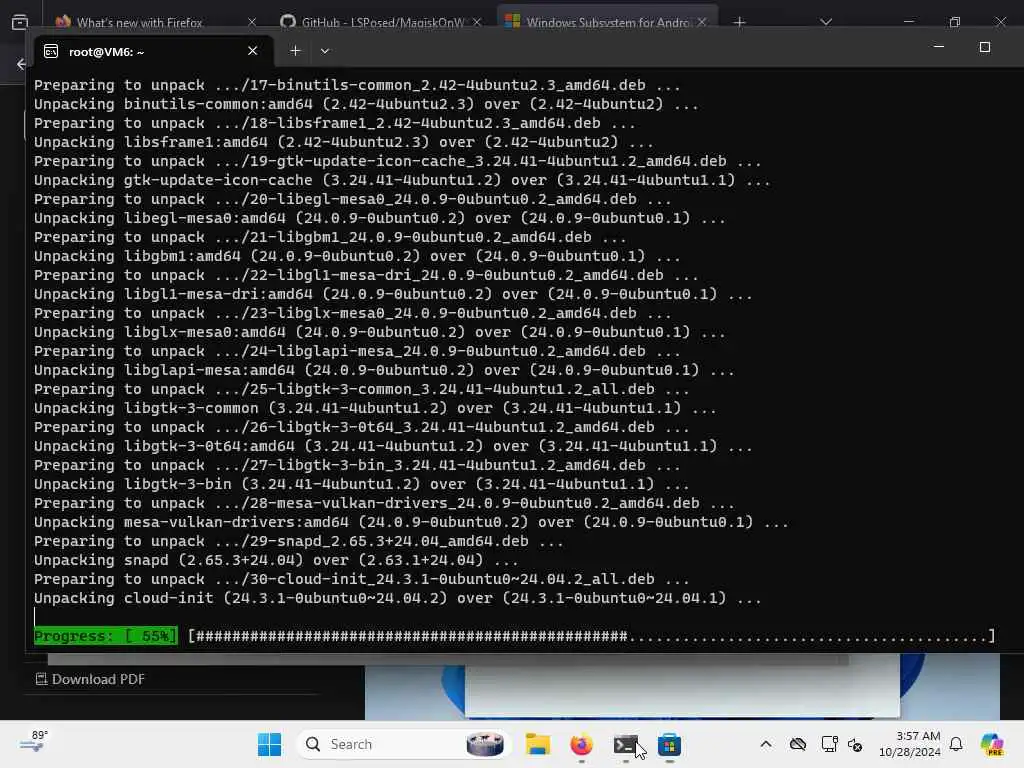Click the Download PDF link
The height and width of the screenshot is (768, 1024).
click(x=90, y=679)
